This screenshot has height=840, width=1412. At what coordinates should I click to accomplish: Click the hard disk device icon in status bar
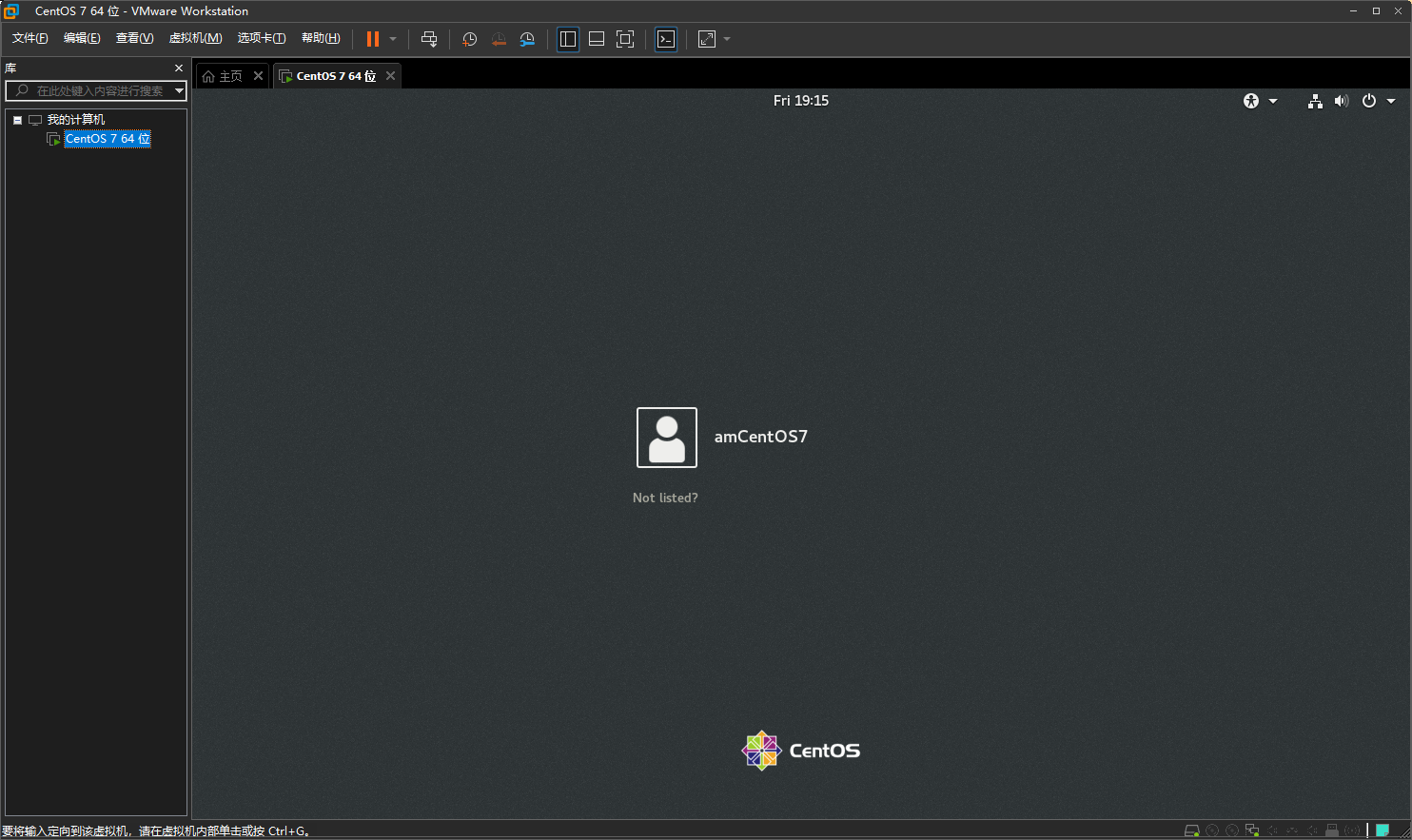(1191, 830)
